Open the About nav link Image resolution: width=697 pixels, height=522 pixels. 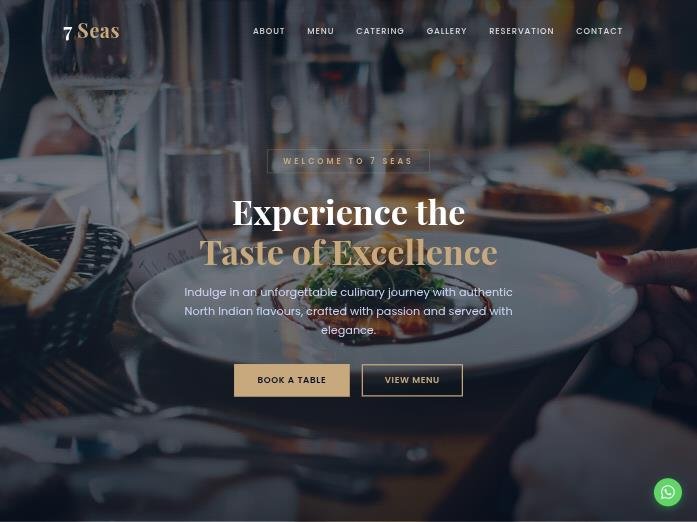269,31
